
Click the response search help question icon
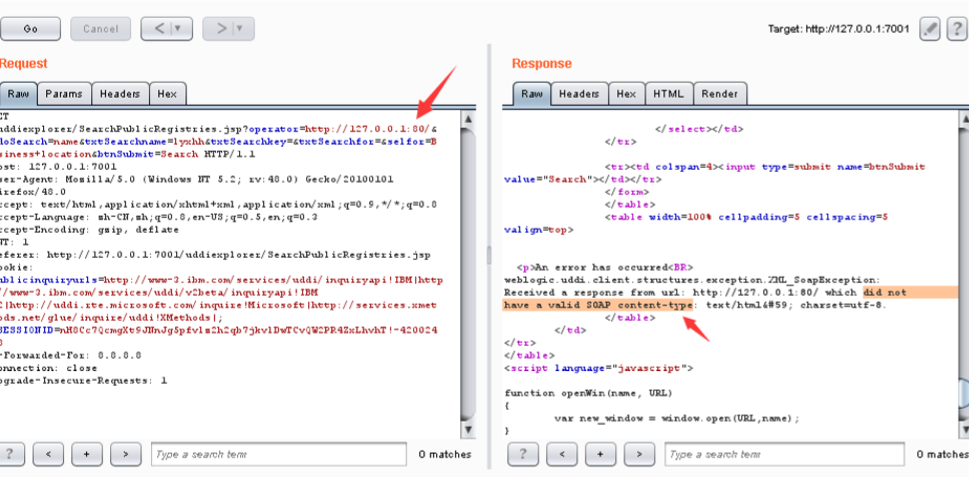(523, 454)
